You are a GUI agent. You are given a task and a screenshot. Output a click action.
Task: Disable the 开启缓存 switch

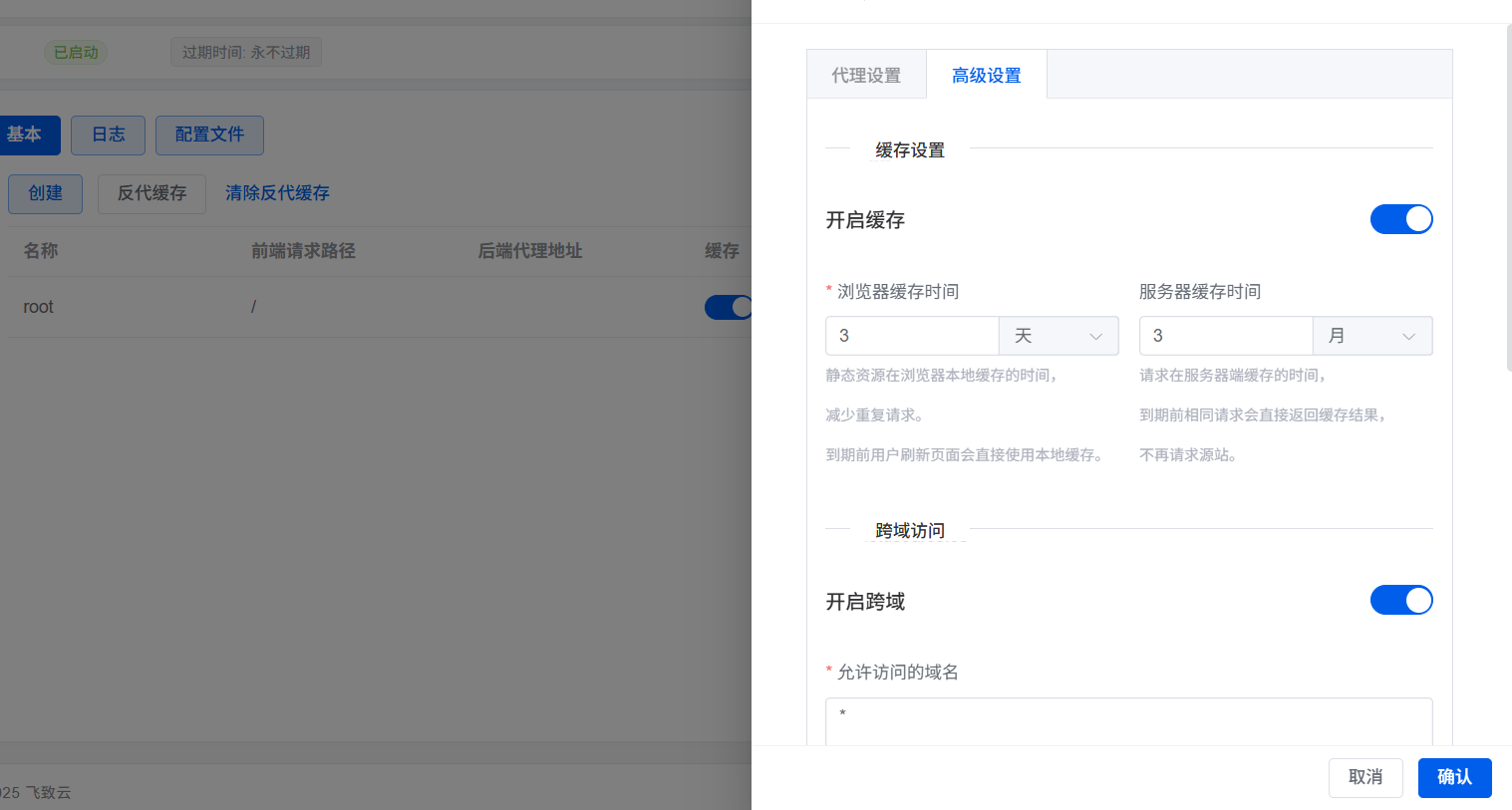pyautogui.click(x=1400, y=219)
